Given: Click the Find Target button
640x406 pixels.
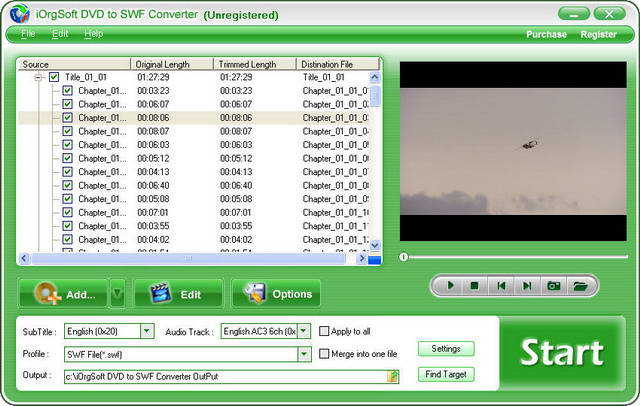Looking at the screenshot, I should (x=446, y=374).
